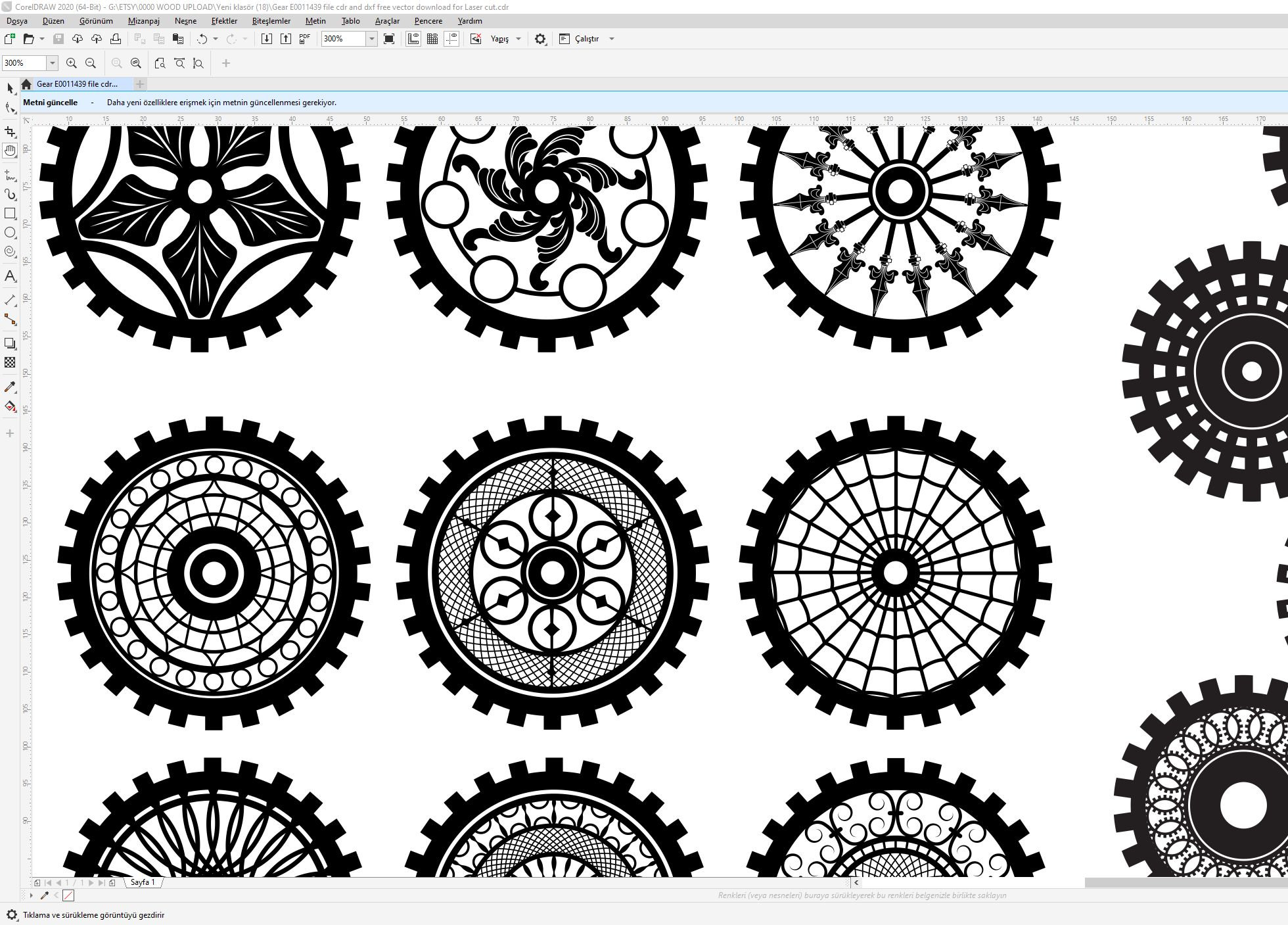Toggle ruler visibility on the toolbar
Screen dimensions: 1288x925
(413, 39)
